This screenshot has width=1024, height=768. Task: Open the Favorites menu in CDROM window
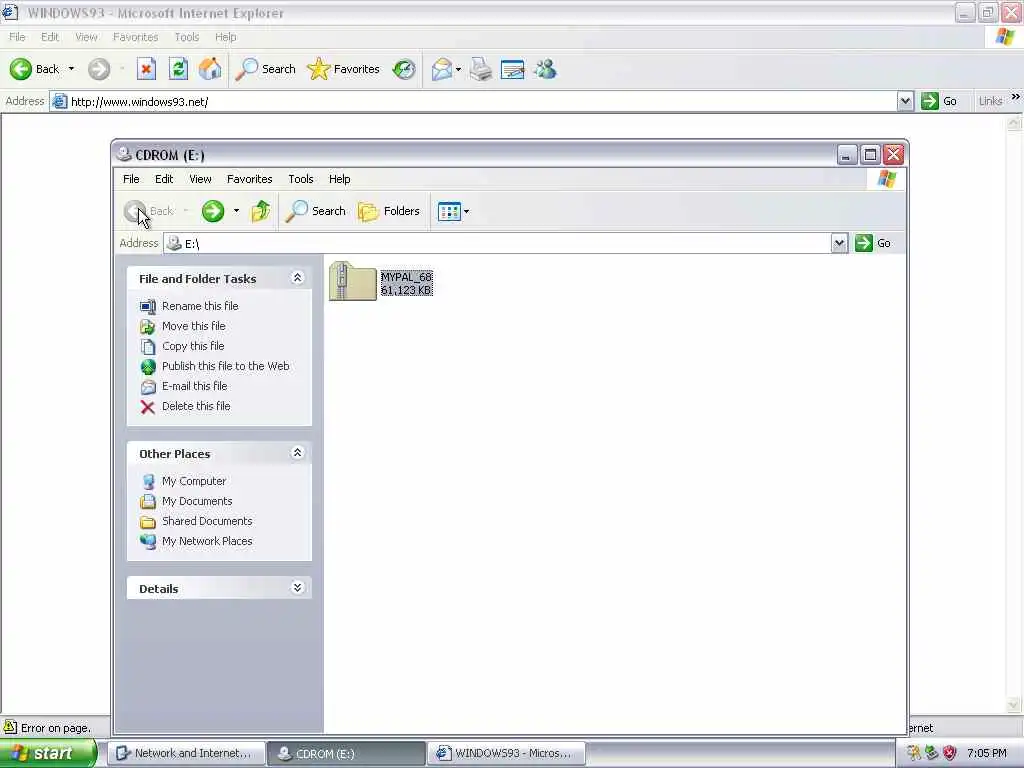tap(249, 179)
